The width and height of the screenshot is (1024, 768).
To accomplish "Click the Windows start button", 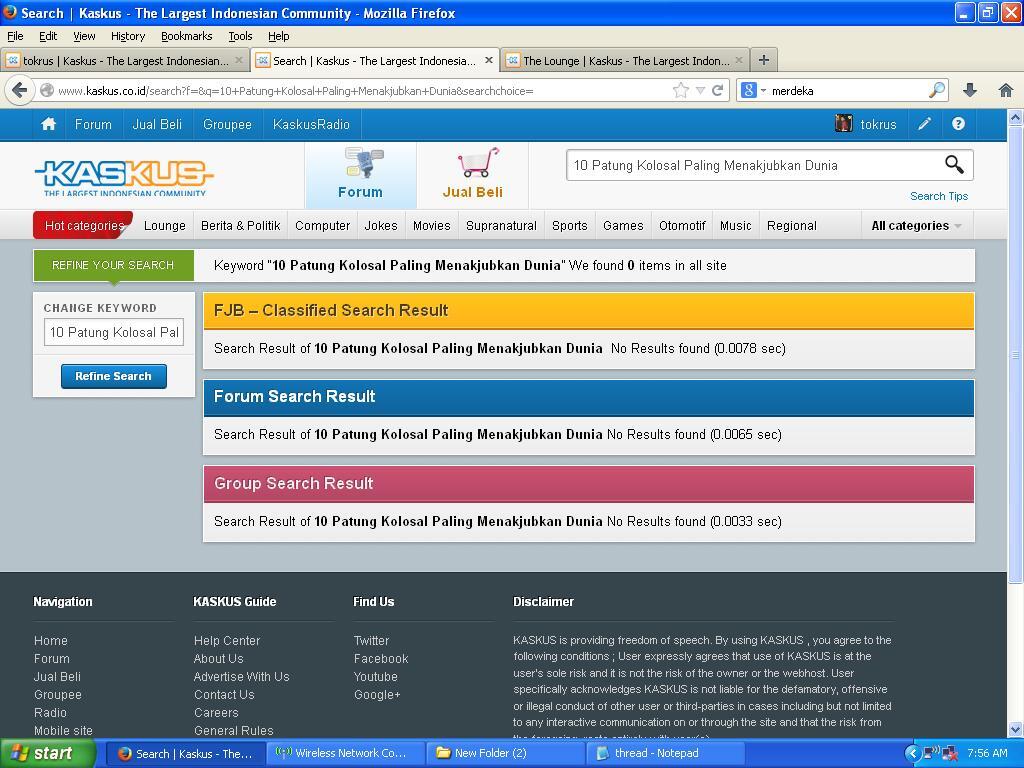I will coord(48,754).
